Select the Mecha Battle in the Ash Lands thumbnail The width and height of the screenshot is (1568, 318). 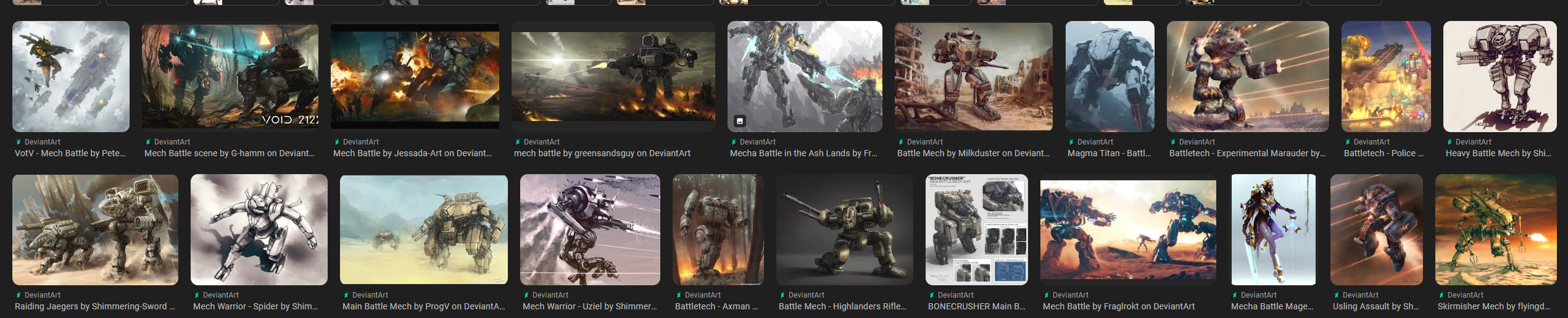(805, 77)
